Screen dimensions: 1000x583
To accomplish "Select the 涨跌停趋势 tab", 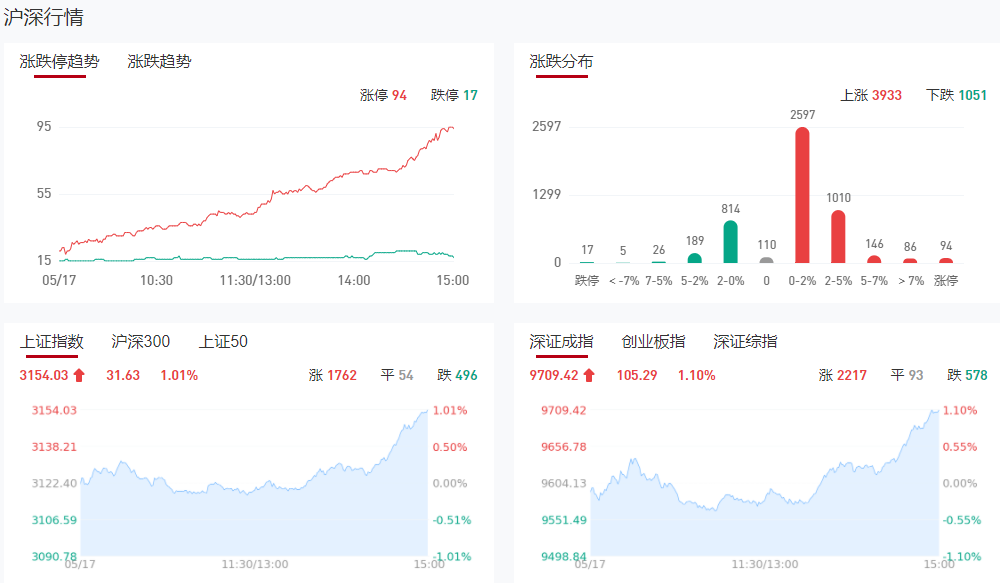I will point(60,62).
